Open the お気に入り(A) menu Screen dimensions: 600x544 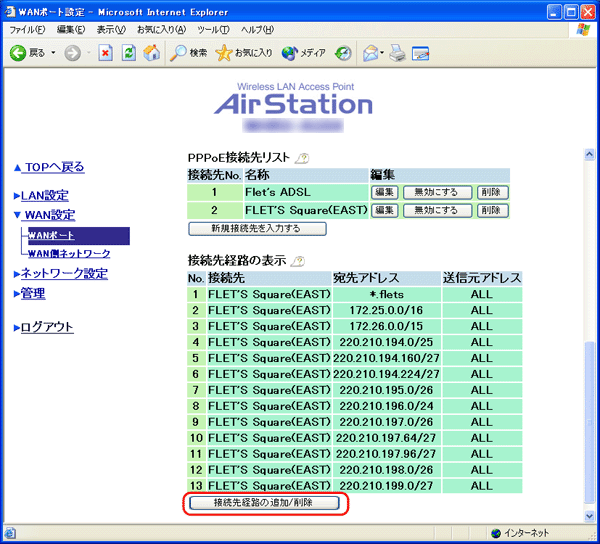pyautogui.click(x=161, y=30)
